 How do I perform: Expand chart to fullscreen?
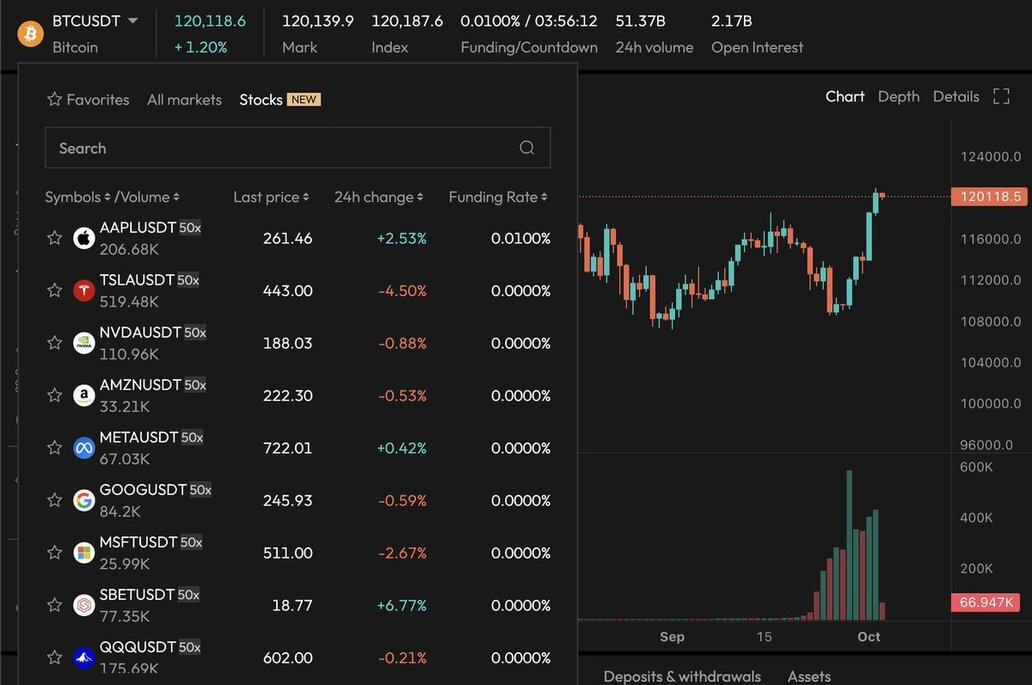[x=1001, y=97]
